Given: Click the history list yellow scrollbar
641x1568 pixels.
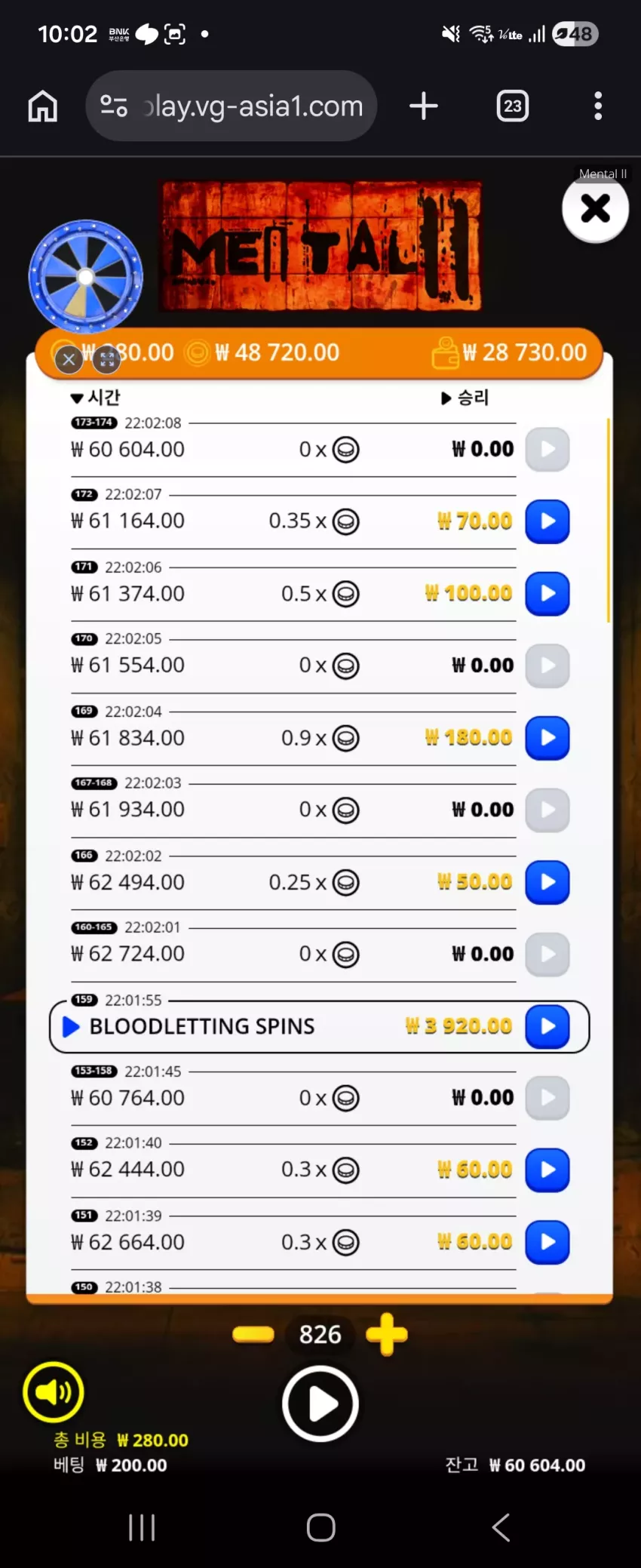Looking at the screenshot, I should pyautogui.click(x=608, y=520).
